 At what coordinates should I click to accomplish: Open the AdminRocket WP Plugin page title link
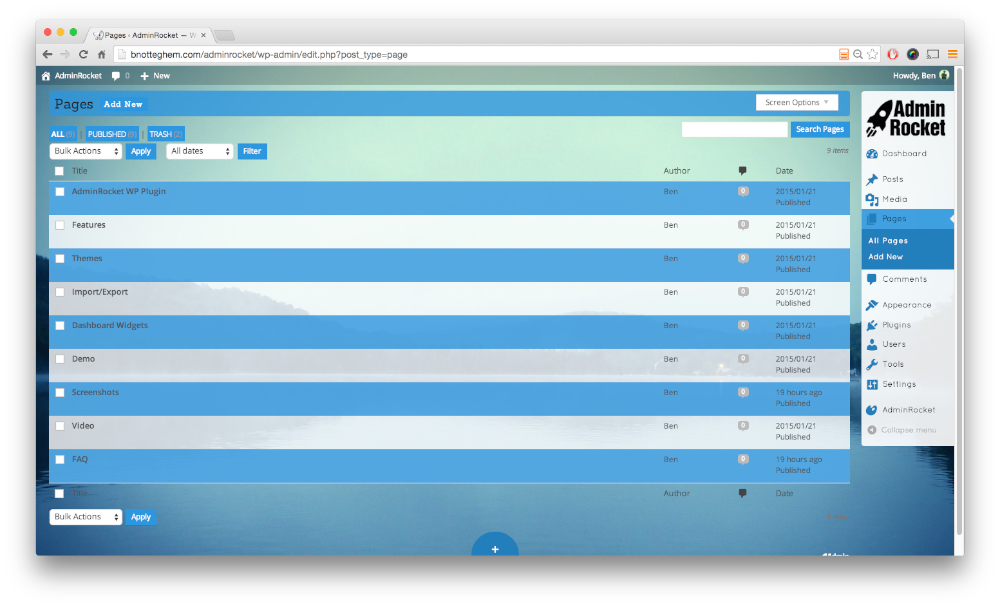point(119,191)
